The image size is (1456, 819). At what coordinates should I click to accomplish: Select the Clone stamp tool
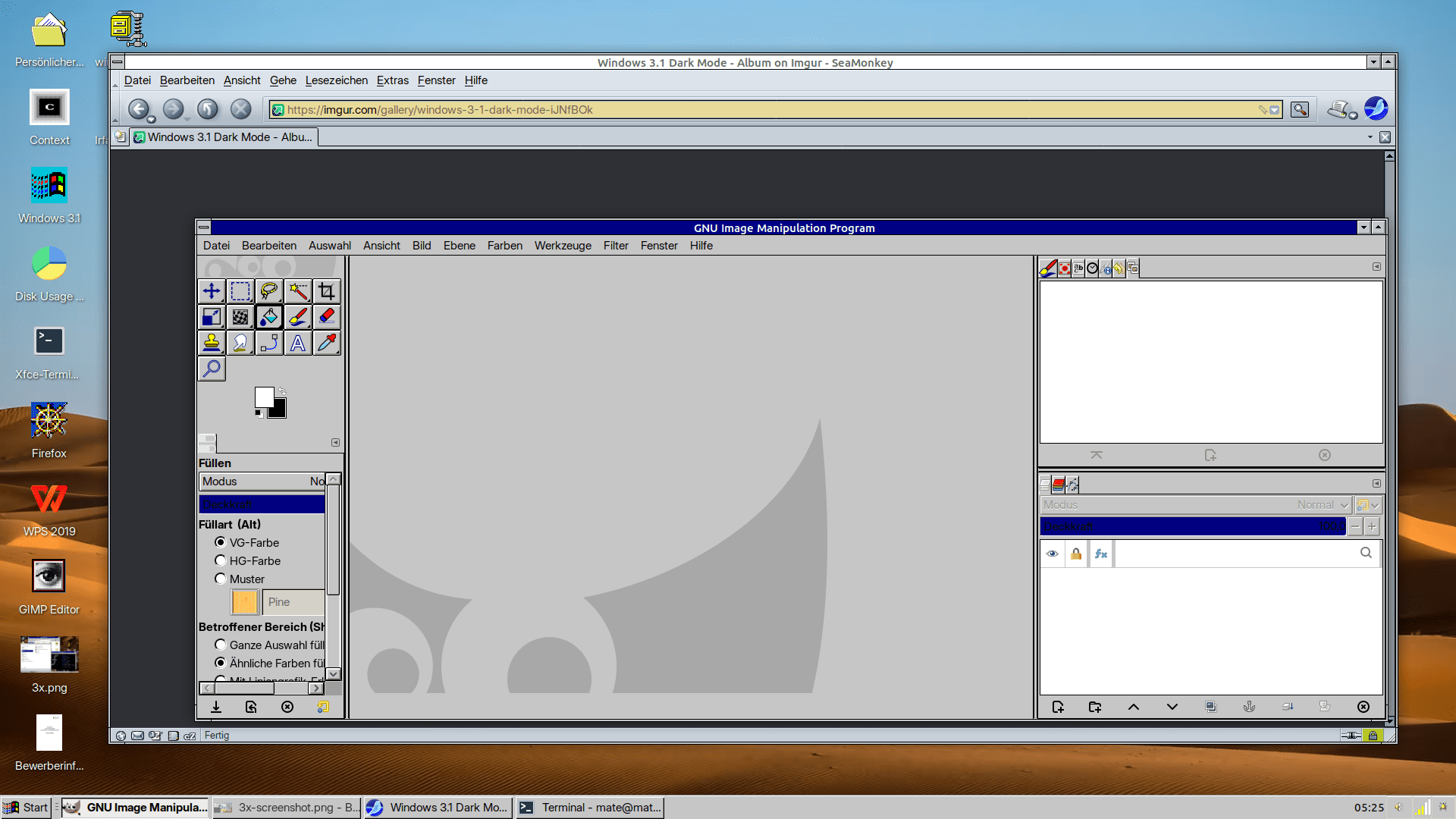[212, 343]
